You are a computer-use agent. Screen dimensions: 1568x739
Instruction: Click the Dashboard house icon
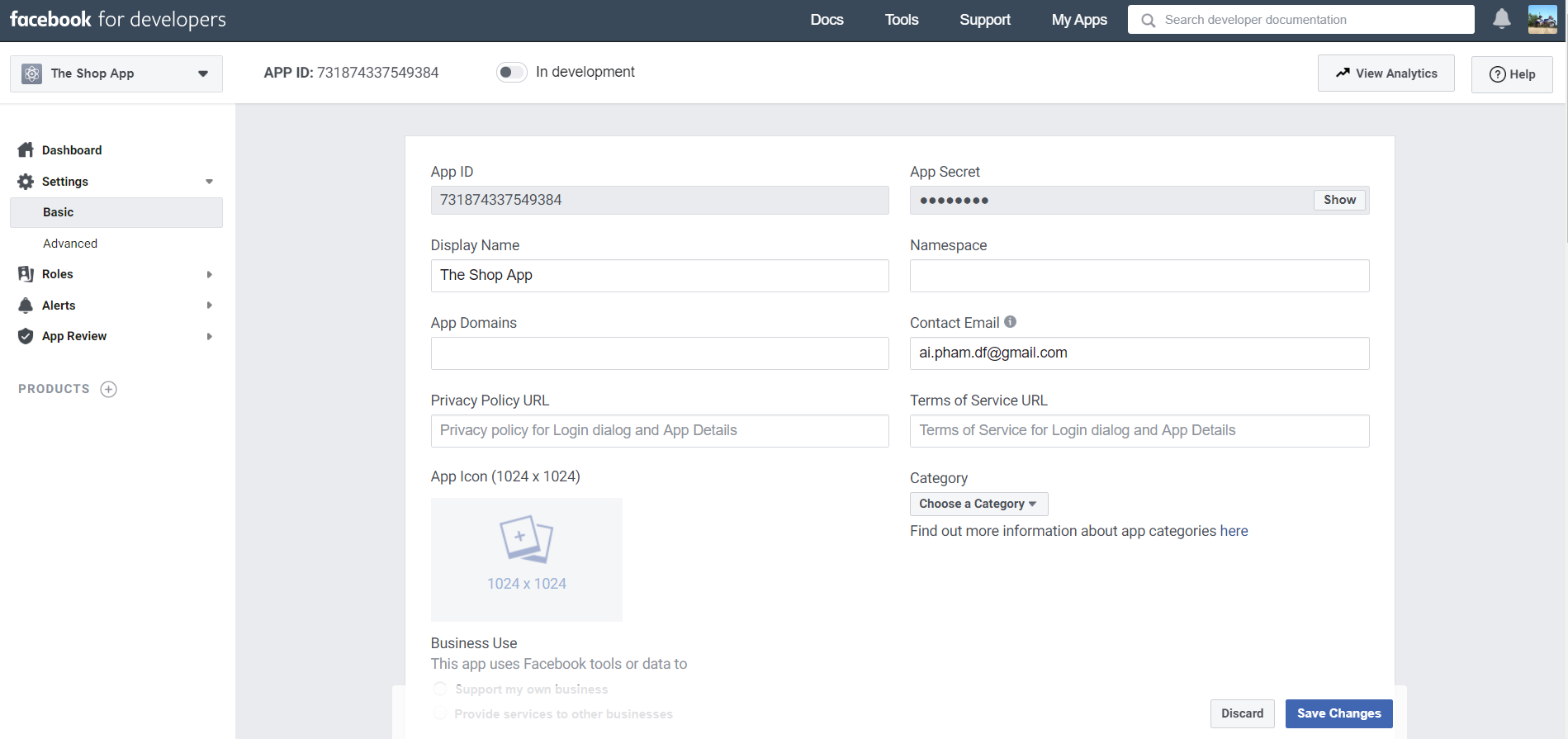click(26, 149)
